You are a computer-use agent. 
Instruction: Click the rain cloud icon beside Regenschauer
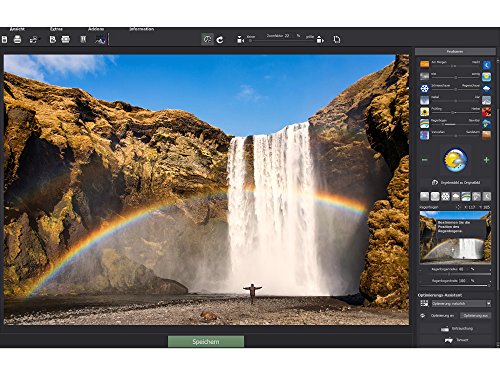pyautogui.click(x=487, y=88)
